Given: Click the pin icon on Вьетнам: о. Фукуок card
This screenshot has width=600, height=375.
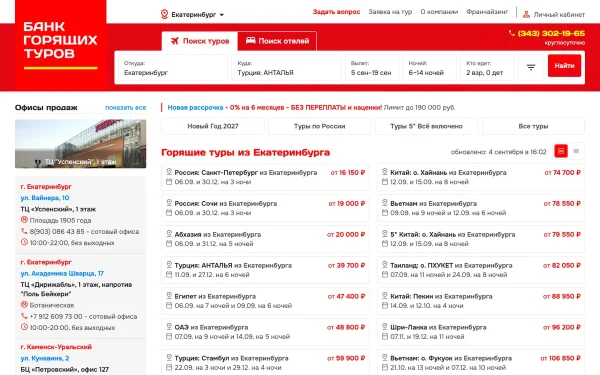Looking at the screenshot, I should 385,357.
